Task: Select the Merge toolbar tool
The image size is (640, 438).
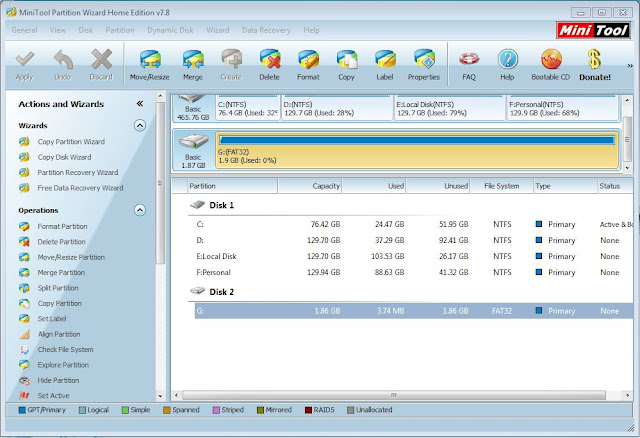Action: coord(193,65)
